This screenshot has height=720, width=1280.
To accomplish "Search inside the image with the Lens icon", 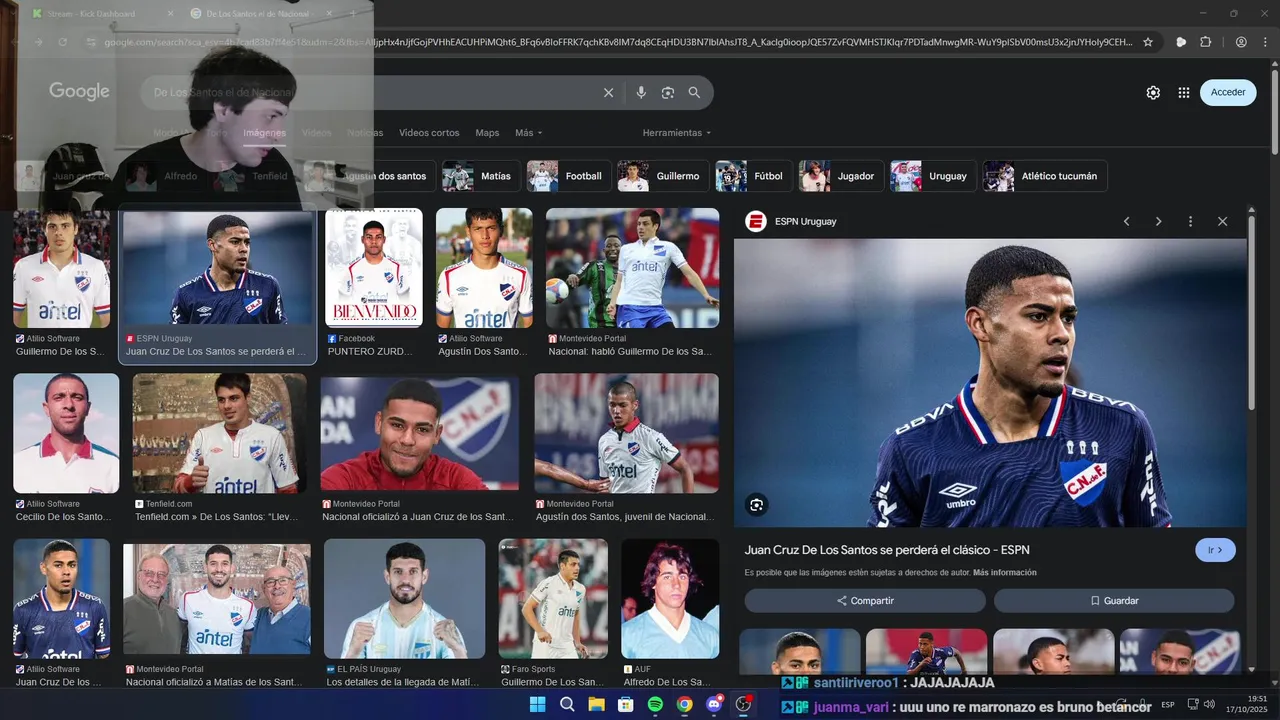I will click(x=756, y=505).
